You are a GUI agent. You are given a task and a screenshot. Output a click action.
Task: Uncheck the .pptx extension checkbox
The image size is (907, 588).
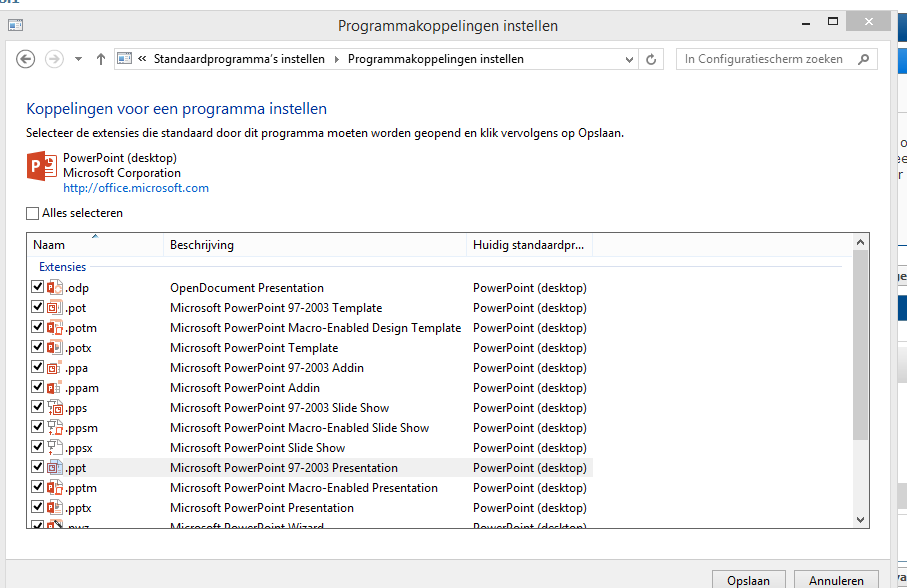click(38, 506)
